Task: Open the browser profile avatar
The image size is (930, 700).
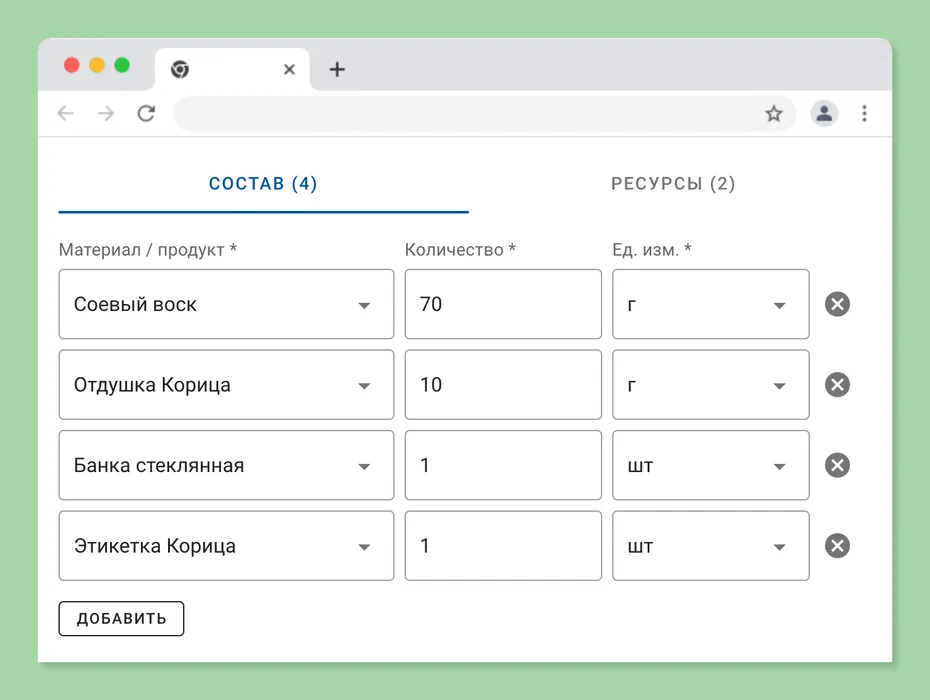Action: click(824, 113)
